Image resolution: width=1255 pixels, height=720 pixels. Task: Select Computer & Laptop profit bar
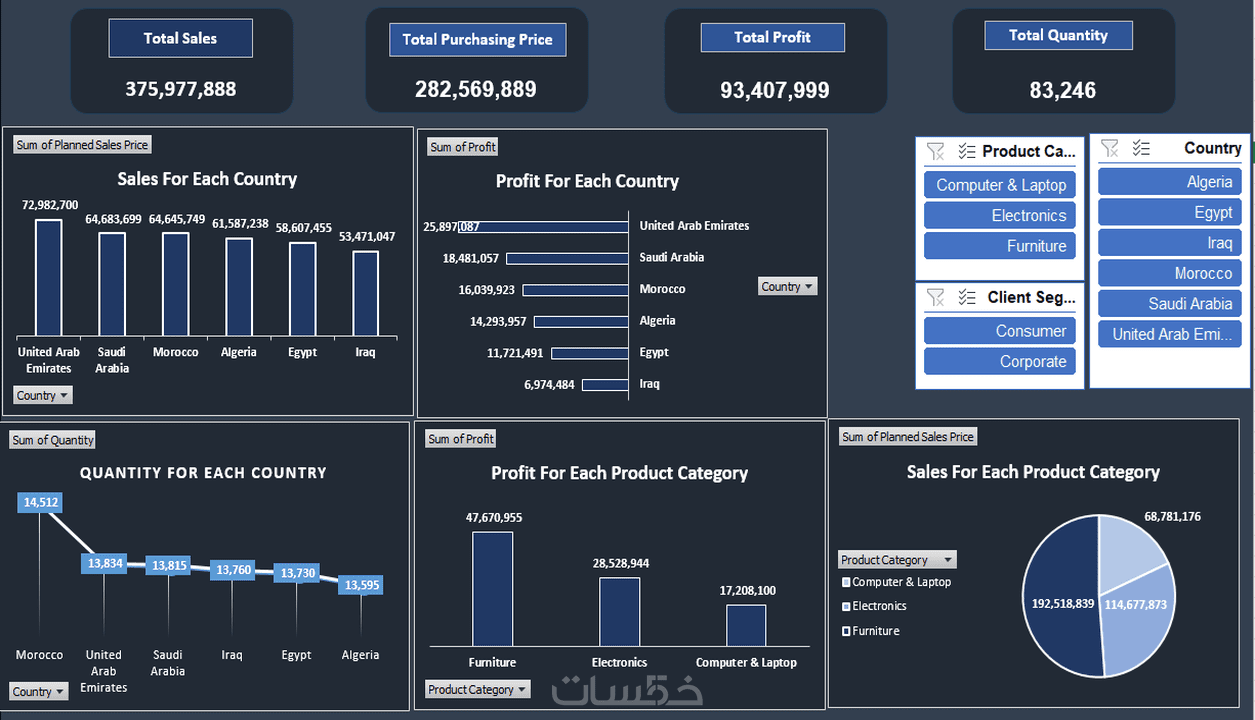pos(746,625)
